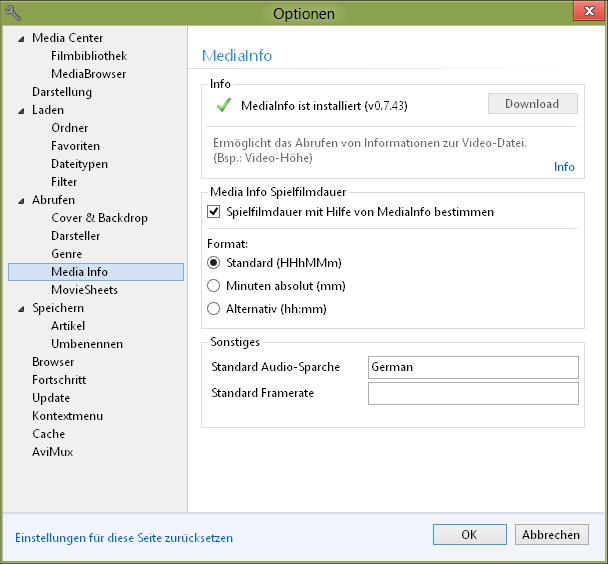Select the Media Info tree item
The image size is (608, 564).
pyautogui.click(x=96, y=272)
